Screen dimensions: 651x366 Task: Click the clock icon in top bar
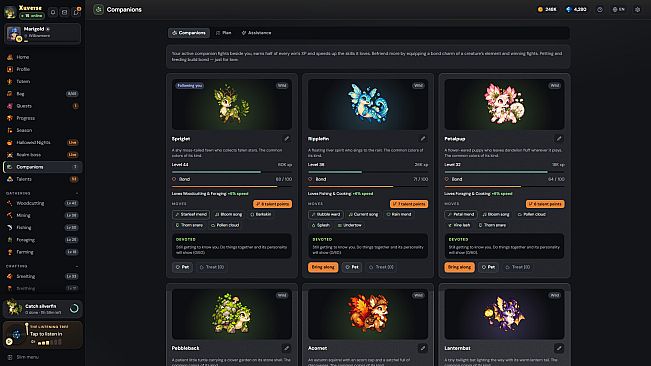tap(600, 10)
